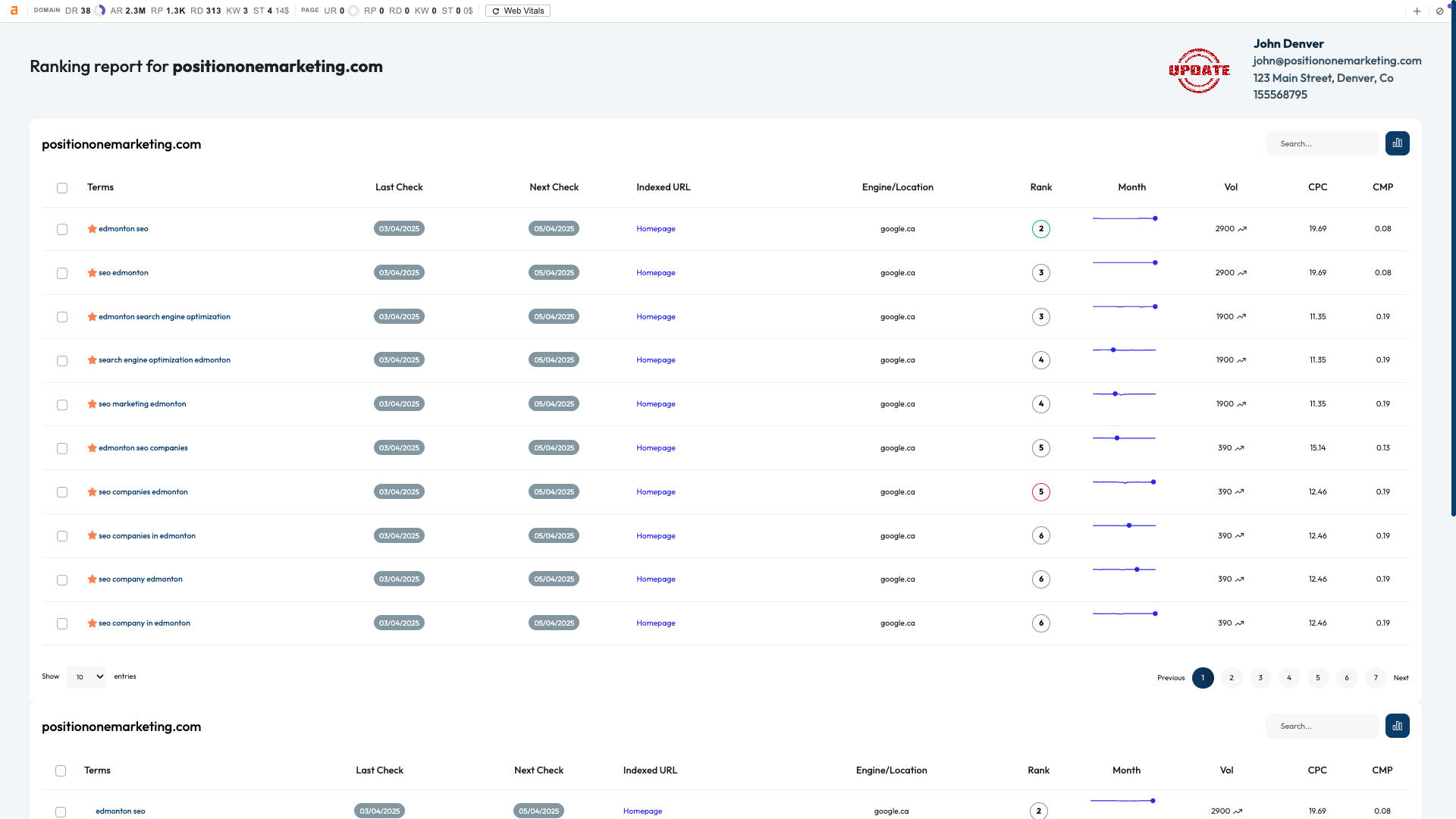
Task: Open the chart icon in first table header
Action: 1397,143
